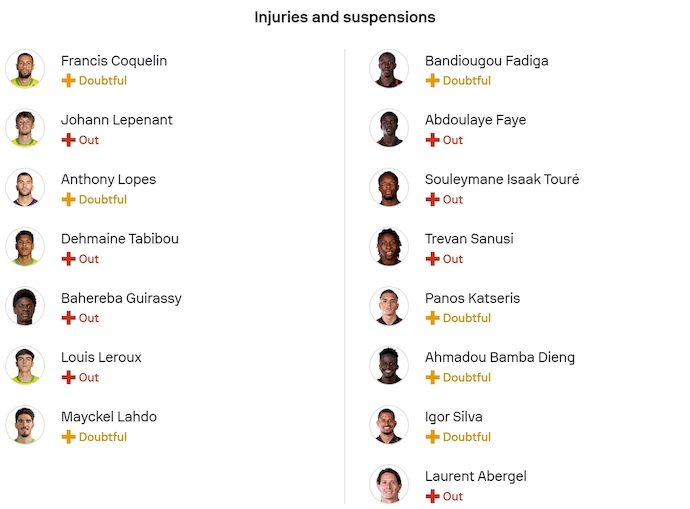Click Igor Silva's player photo

[389, 425]
